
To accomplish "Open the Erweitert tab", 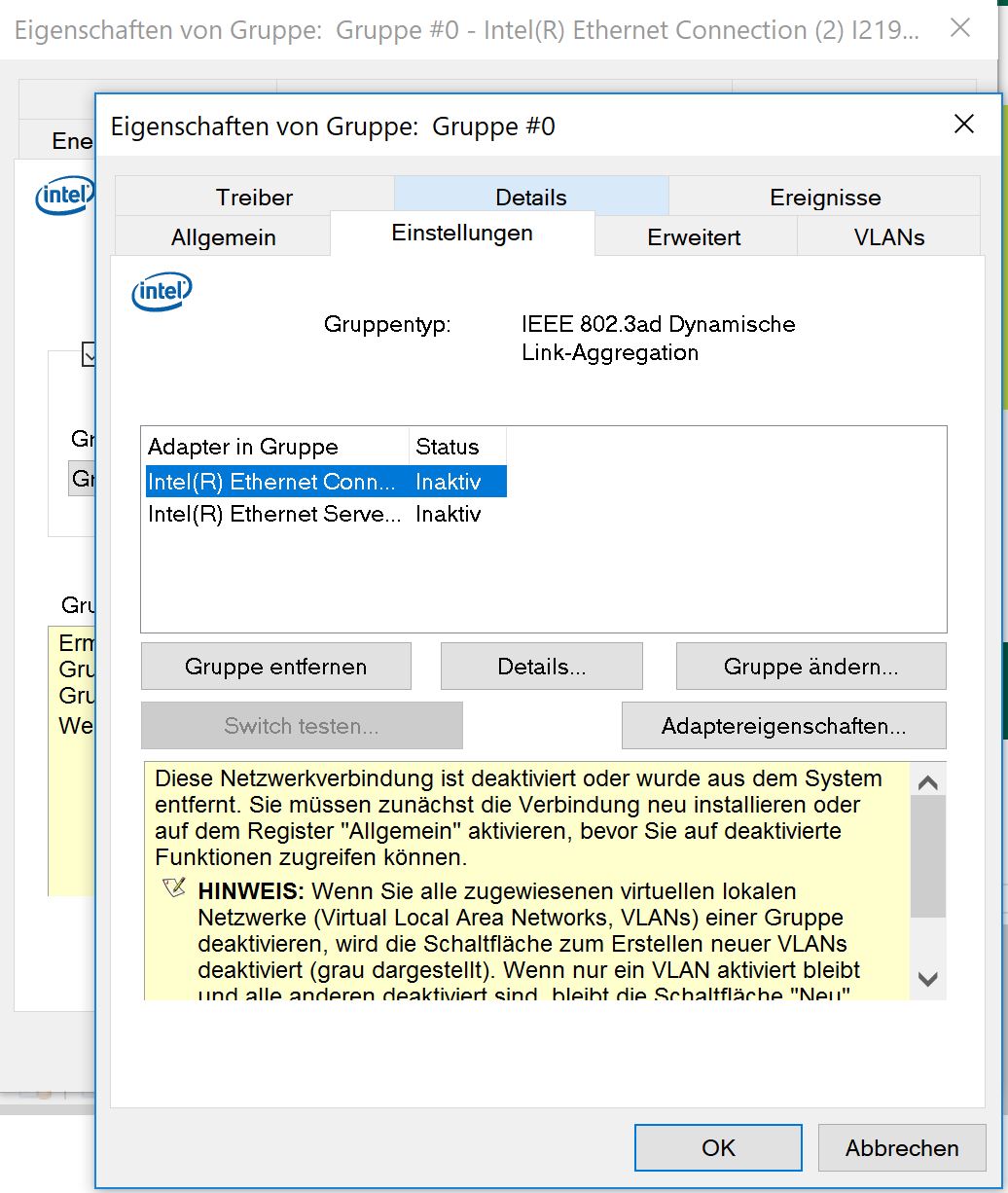I will pos(694,237).
